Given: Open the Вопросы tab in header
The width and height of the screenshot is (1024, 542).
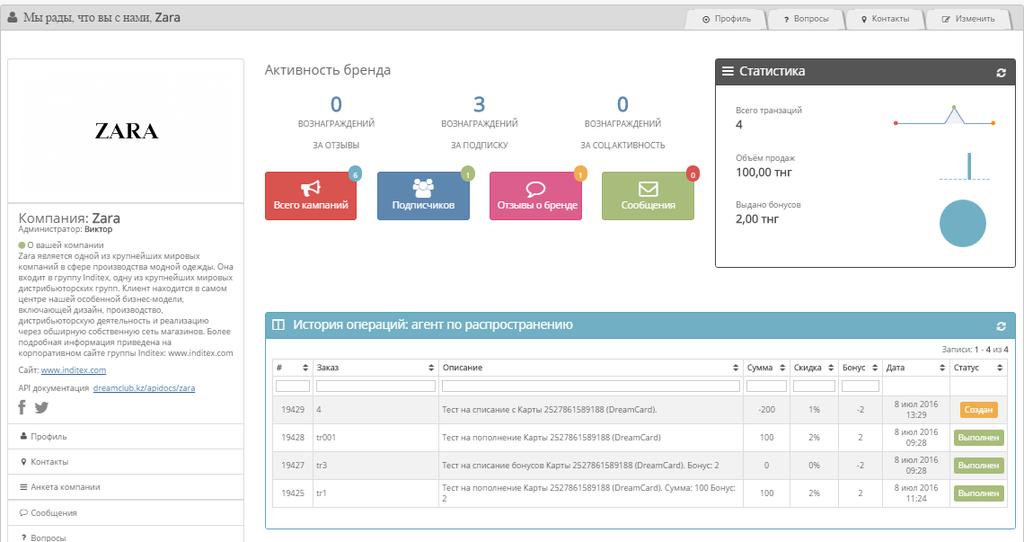Looking at the screenshot, I should [805, 19].
